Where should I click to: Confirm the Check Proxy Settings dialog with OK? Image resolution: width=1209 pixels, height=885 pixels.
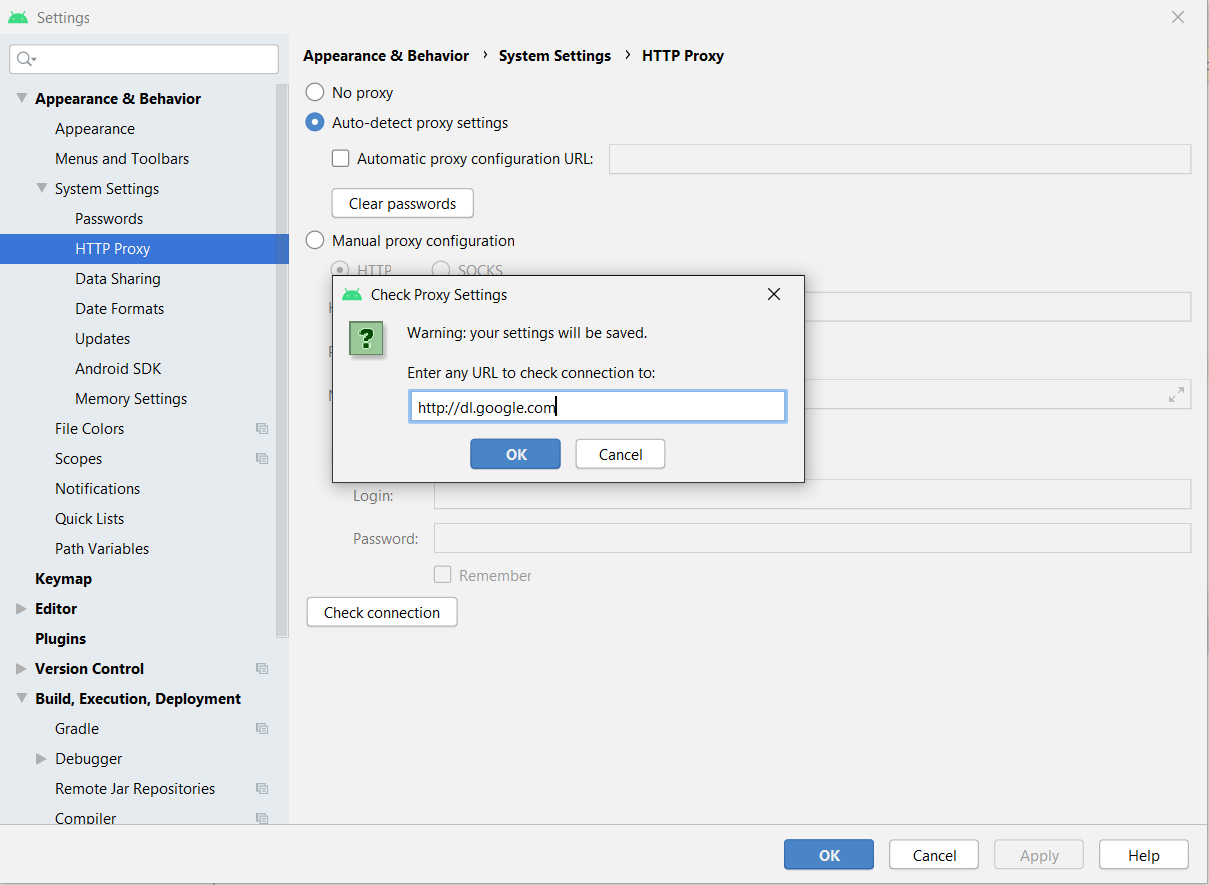coord(515,454)
